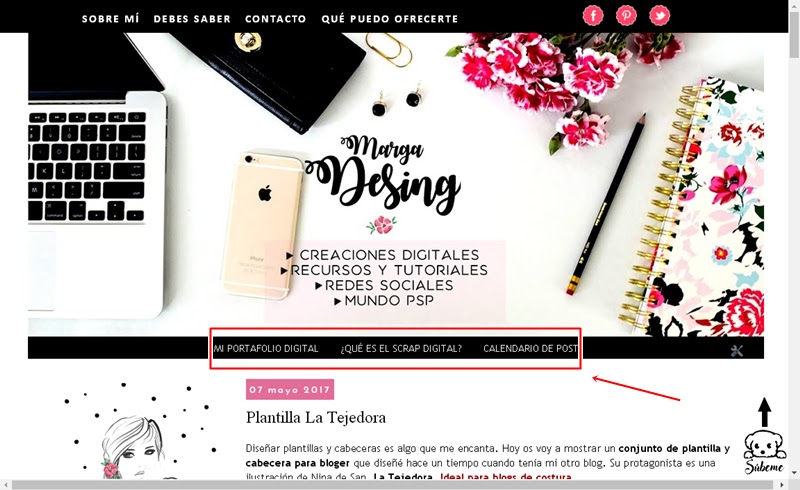This screenshot has height=490, width=800.
Task: Open the Pinterest social icon
Action: [626, 15]
